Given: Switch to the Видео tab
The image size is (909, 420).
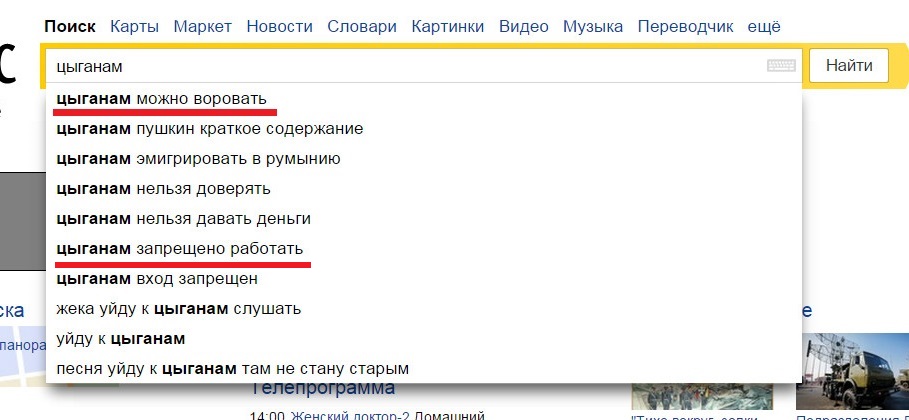Looking at the screenshot, I should point(523,27).
